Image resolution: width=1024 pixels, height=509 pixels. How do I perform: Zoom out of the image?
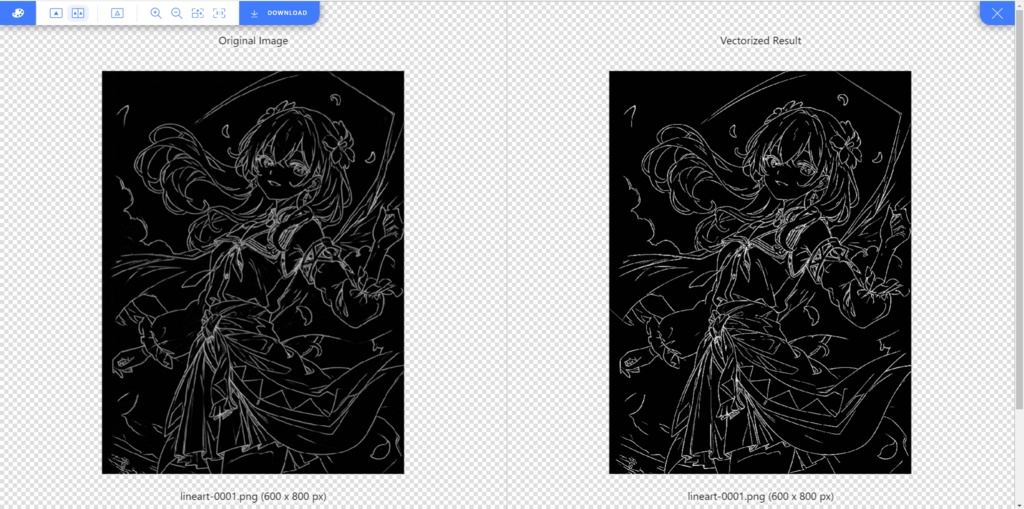(176, 13)
